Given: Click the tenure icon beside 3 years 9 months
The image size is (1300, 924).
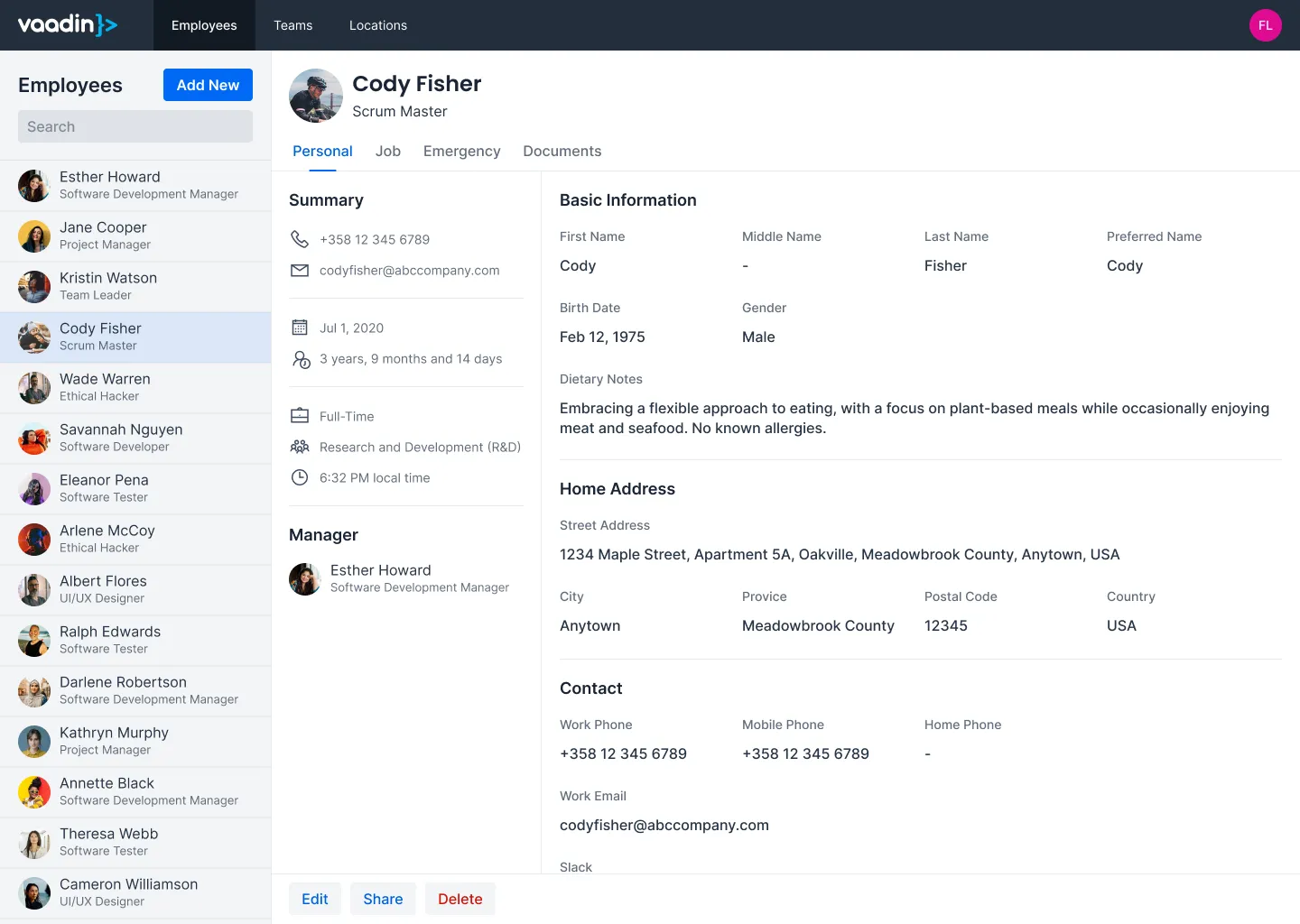Looking at the screenshot, I should point(300,358).
